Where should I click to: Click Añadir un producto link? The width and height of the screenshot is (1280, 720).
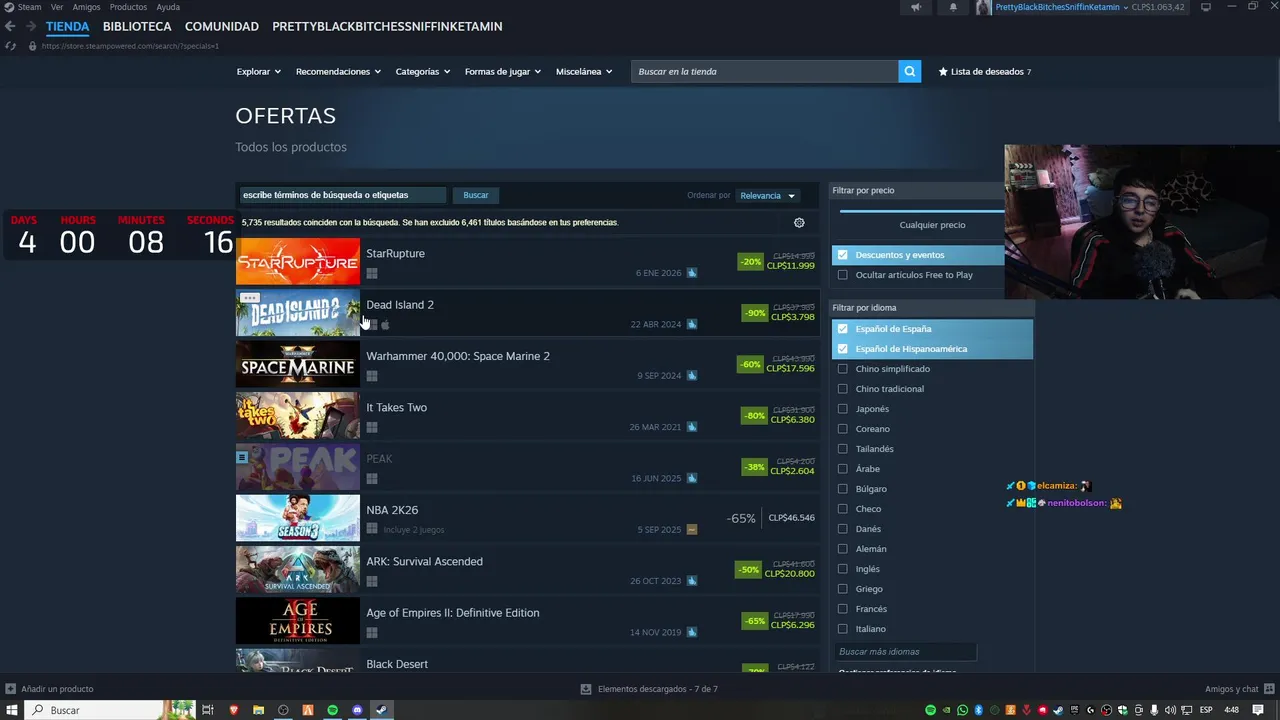[57, 689]
